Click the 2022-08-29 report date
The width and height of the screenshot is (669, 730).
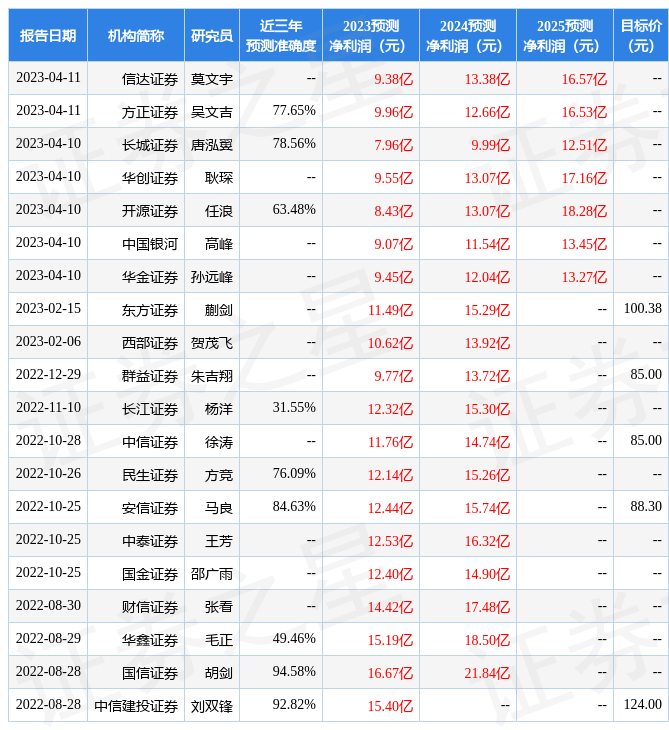(x=48, y=638)
